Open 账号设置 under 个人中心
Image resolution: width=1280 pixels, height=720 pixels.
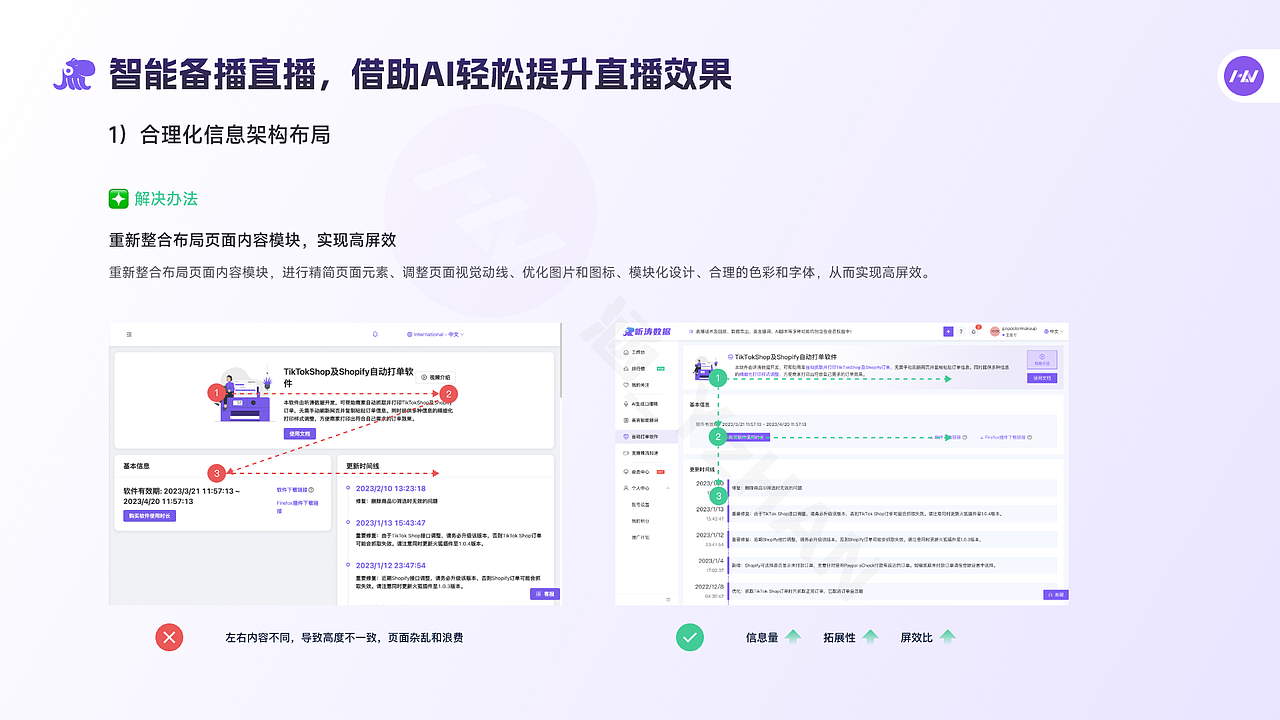click(640, 504)
